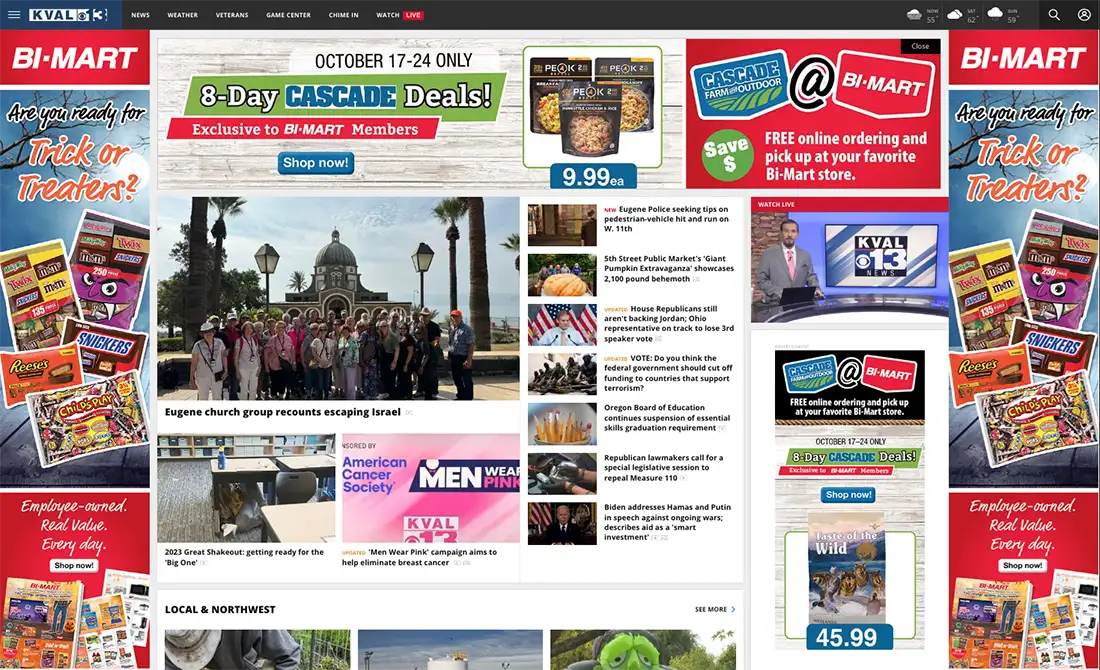The width and height of the screenshot is (1100, 670).
Task: Open the News menu
Action: tap(140, 15)
